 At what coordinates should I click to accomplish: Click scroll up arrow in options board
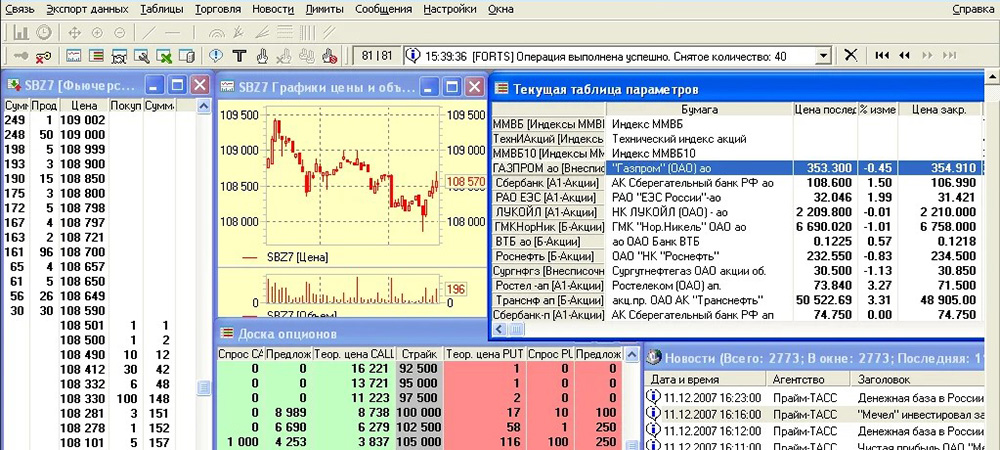coord(631,354)
